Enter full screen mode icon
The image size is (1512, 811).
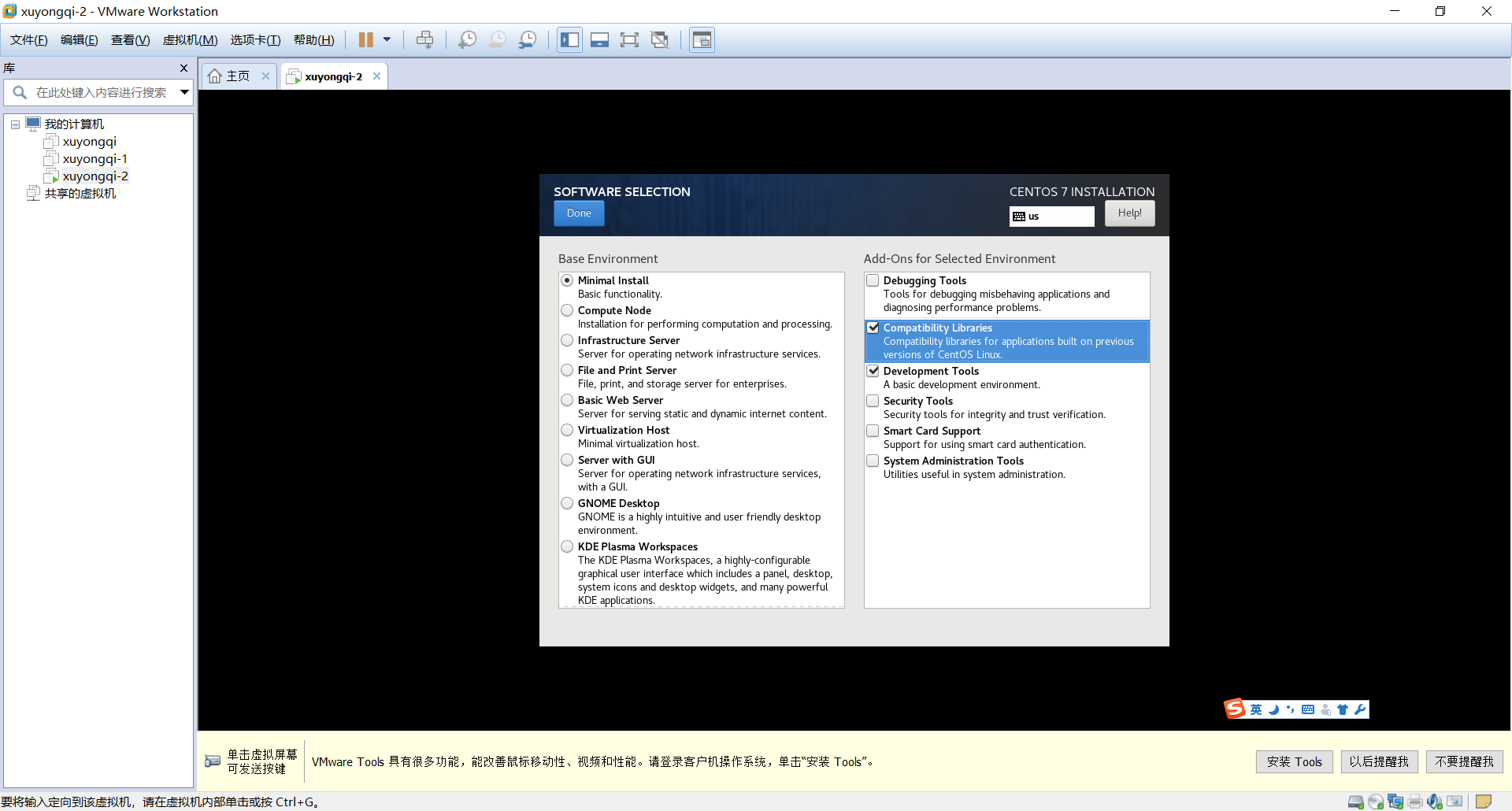pyautogui.click(x=629, y=39)
